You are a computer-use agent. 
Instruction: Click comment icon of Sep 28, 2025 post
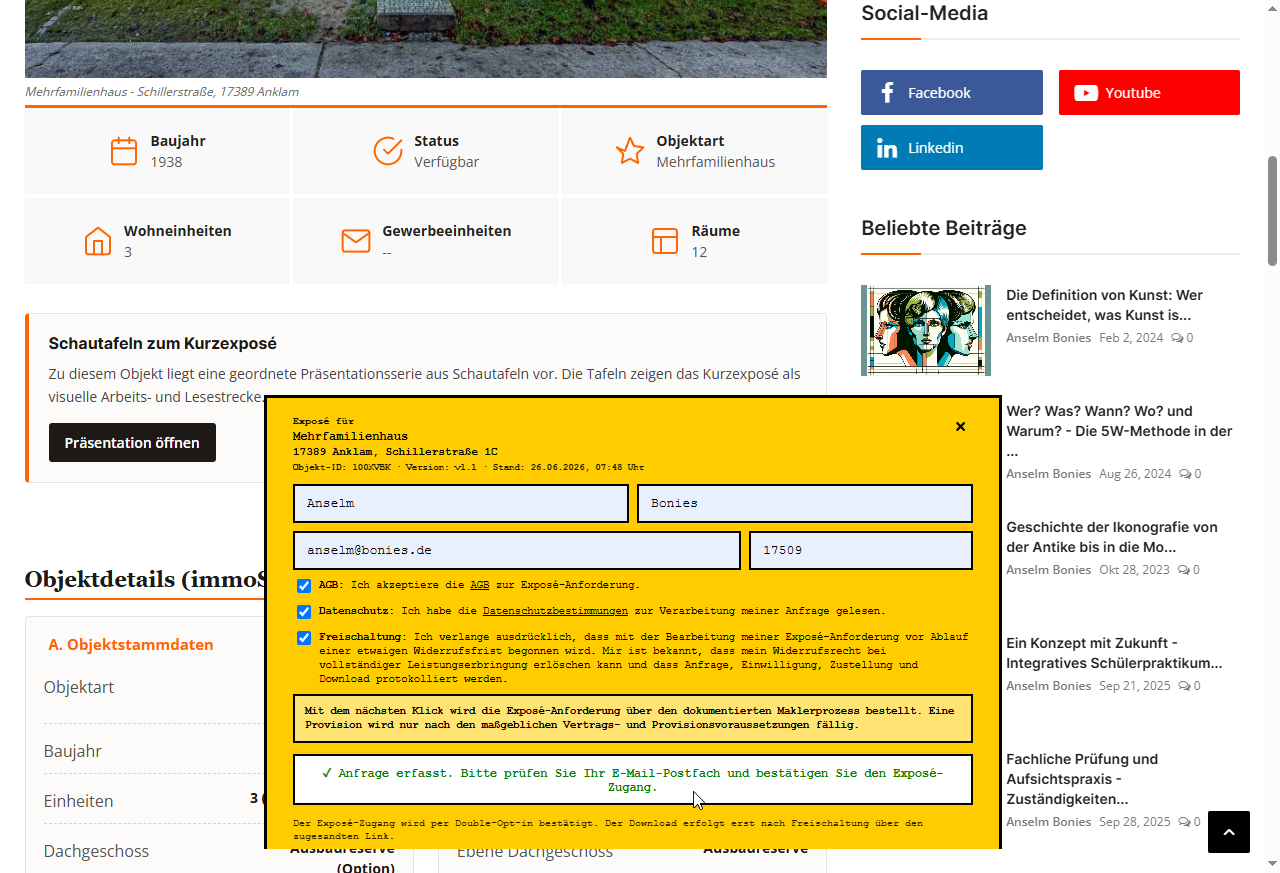pos(1186,822)
